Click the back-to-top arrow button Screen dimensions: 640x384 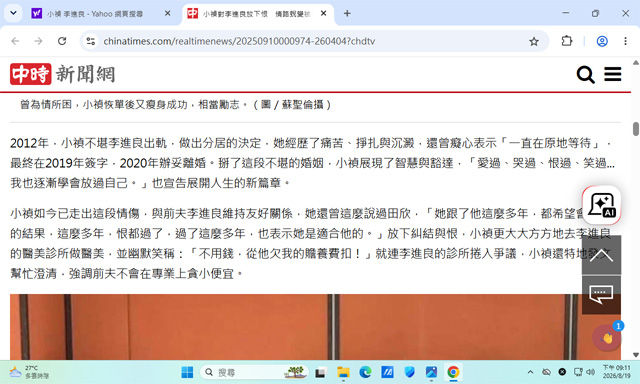coord(601,255)
